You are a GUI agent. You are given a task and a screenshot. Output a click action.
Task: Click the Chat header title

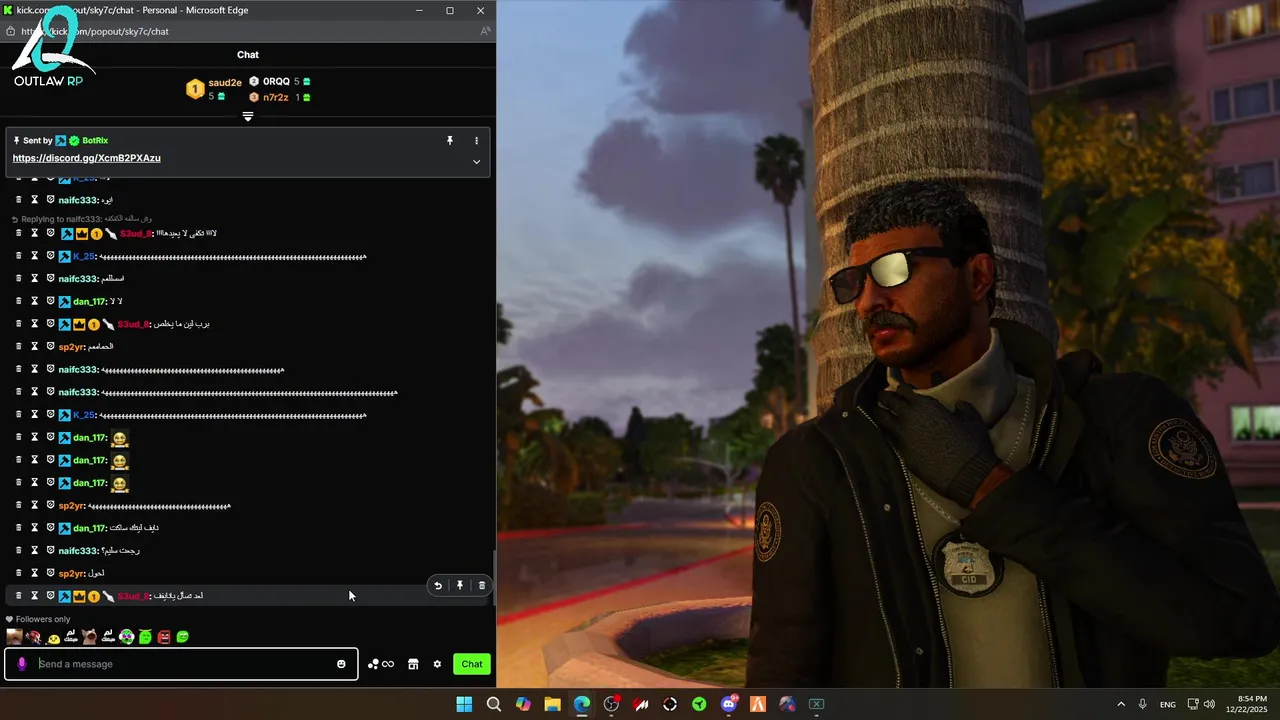point(248,55)
